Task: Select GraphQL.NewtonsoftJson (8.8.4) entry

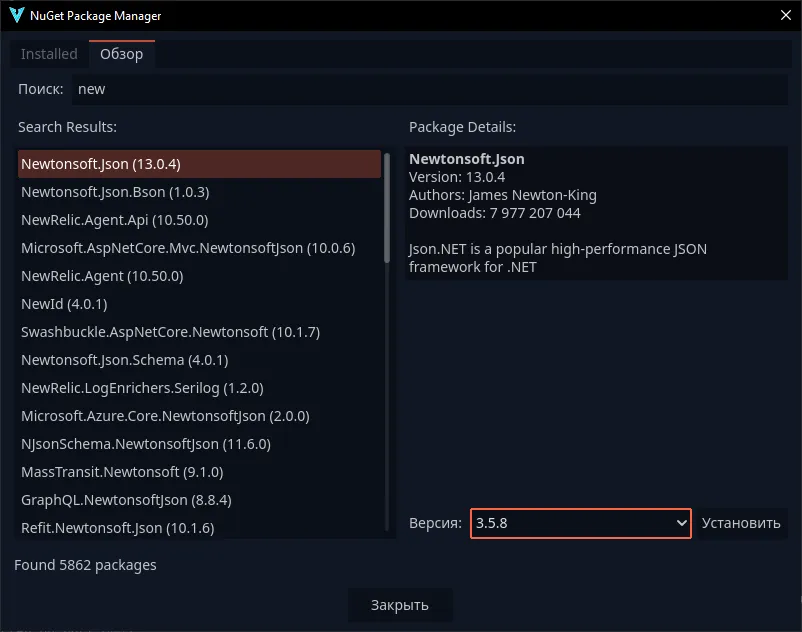Action: (126, 500)
